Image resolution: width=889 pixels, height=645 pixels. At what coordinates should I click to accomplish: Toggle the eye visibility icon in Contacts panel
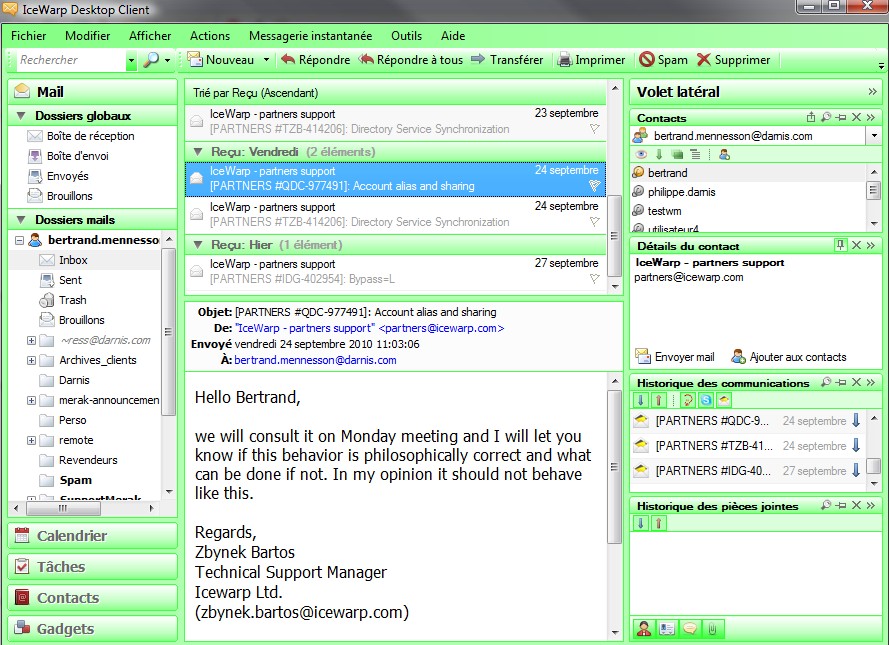point(642,154)
